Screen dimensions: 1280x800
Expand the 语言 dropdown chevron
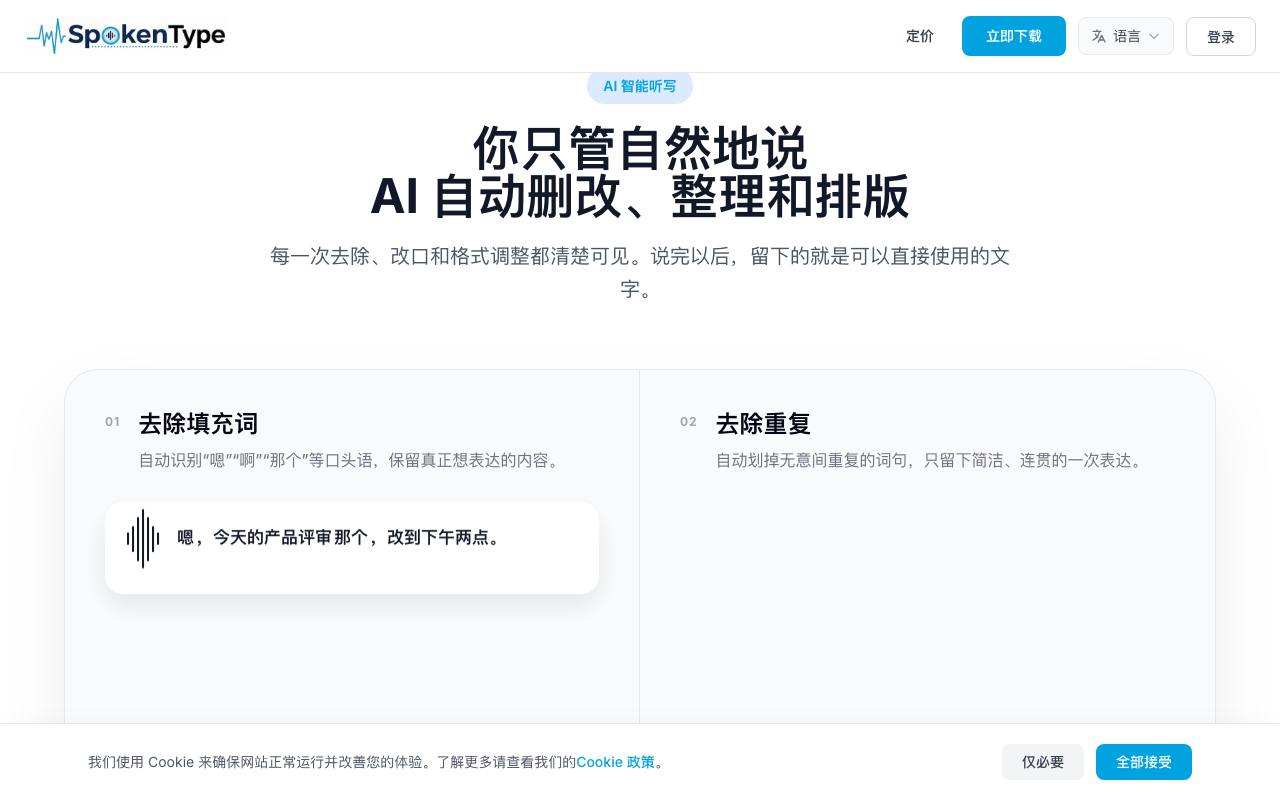(x=1153, y=36)
